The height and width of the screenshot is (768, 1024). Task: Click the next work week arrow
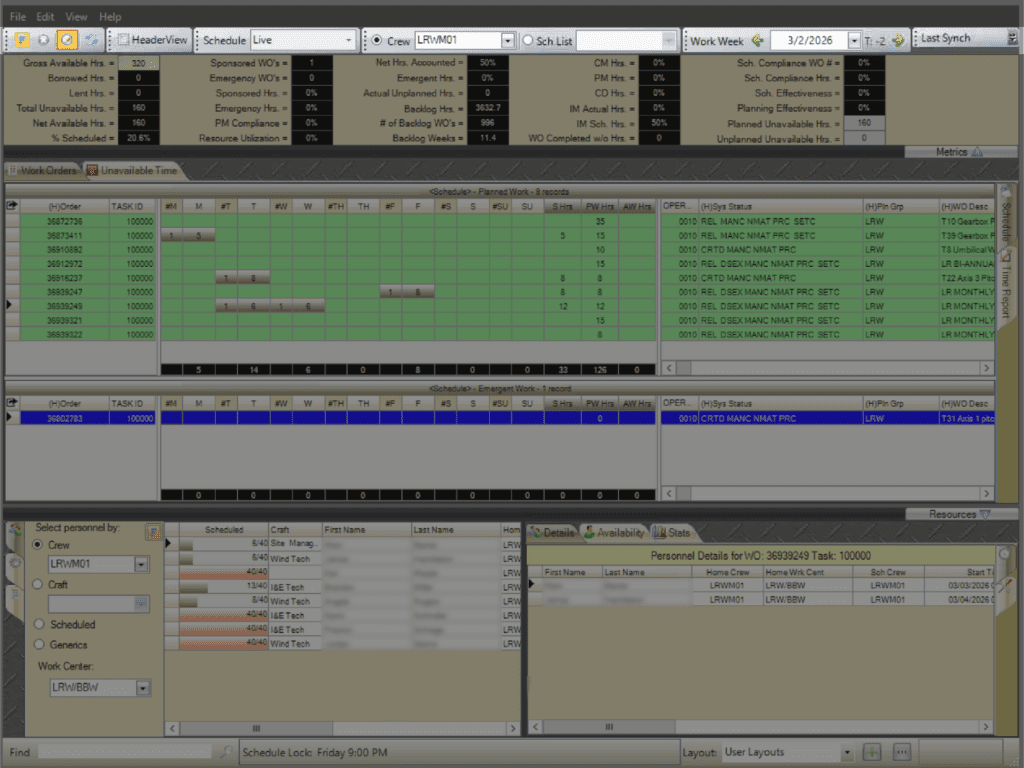pyautogui.click(x=898, y=41)
